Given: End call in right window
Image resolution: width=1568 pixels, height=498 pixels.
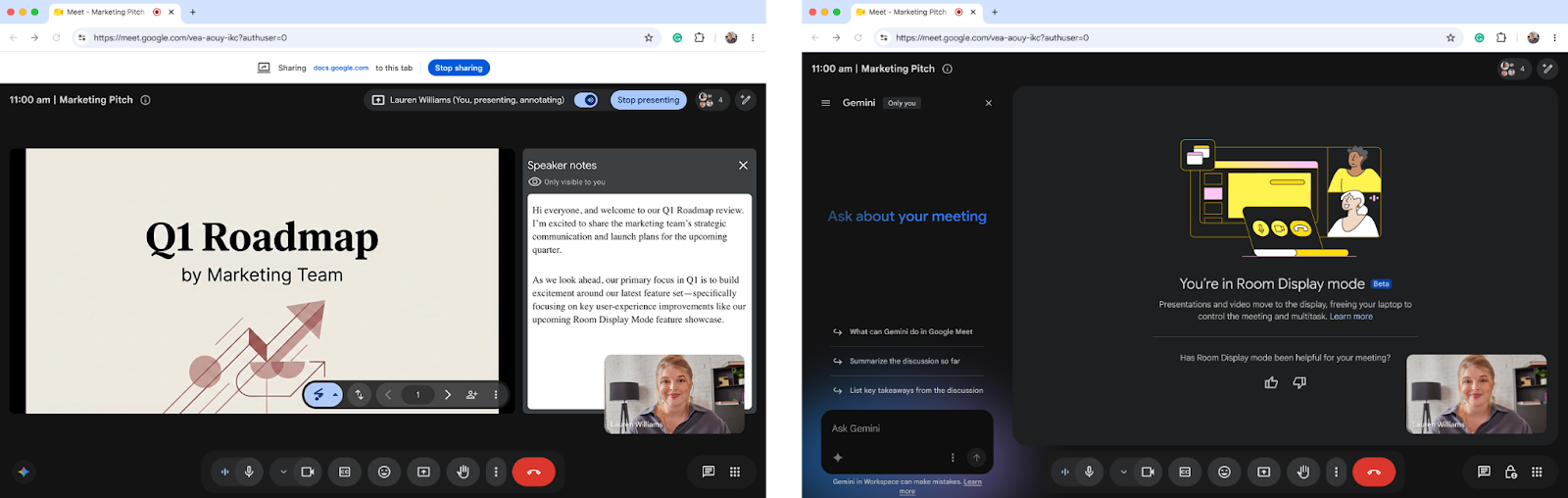Looking at the screenshot, I should click(x=1374, y=472).
